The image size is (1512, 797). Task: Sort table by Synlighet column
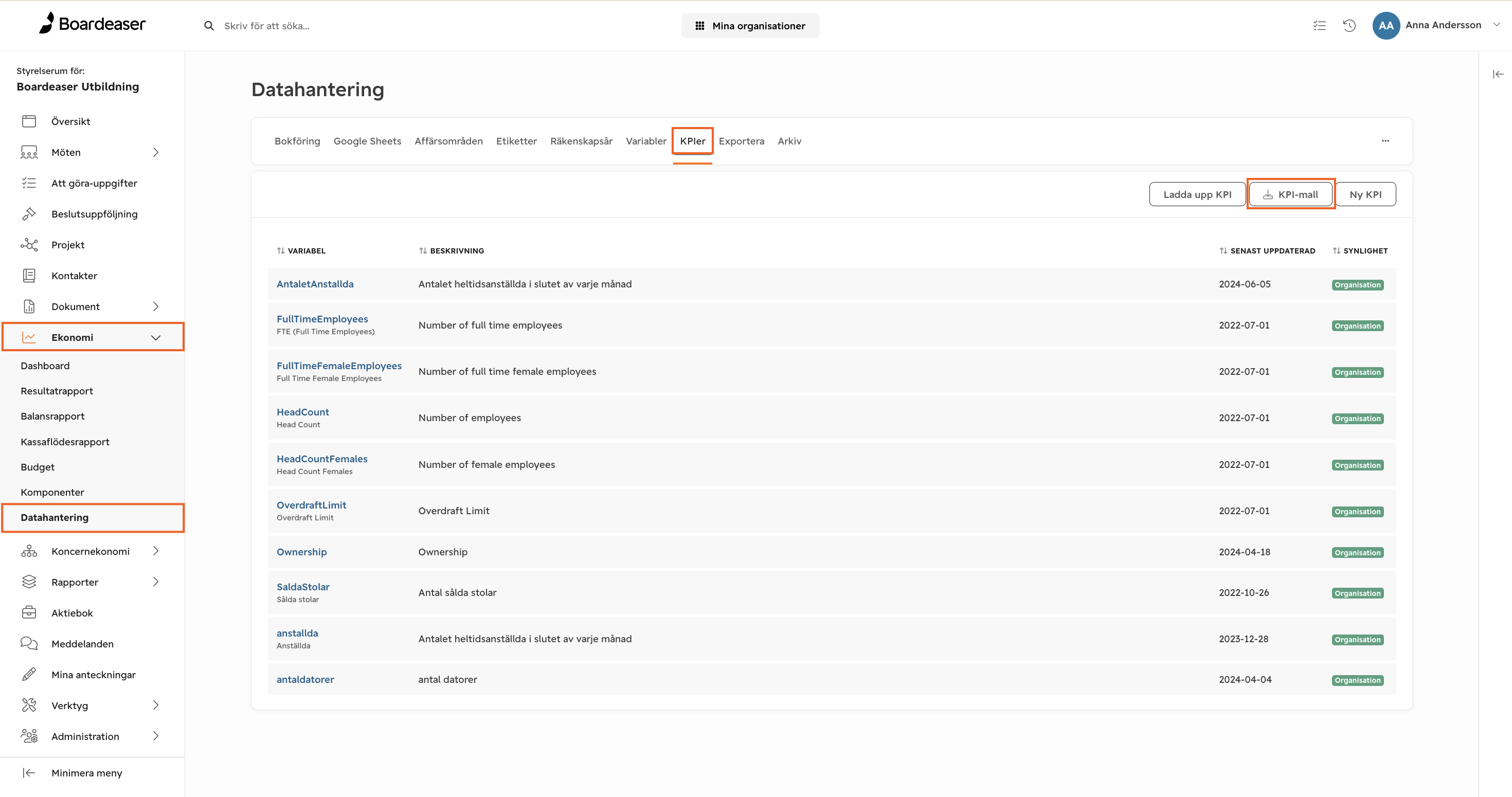[1360, 250]
